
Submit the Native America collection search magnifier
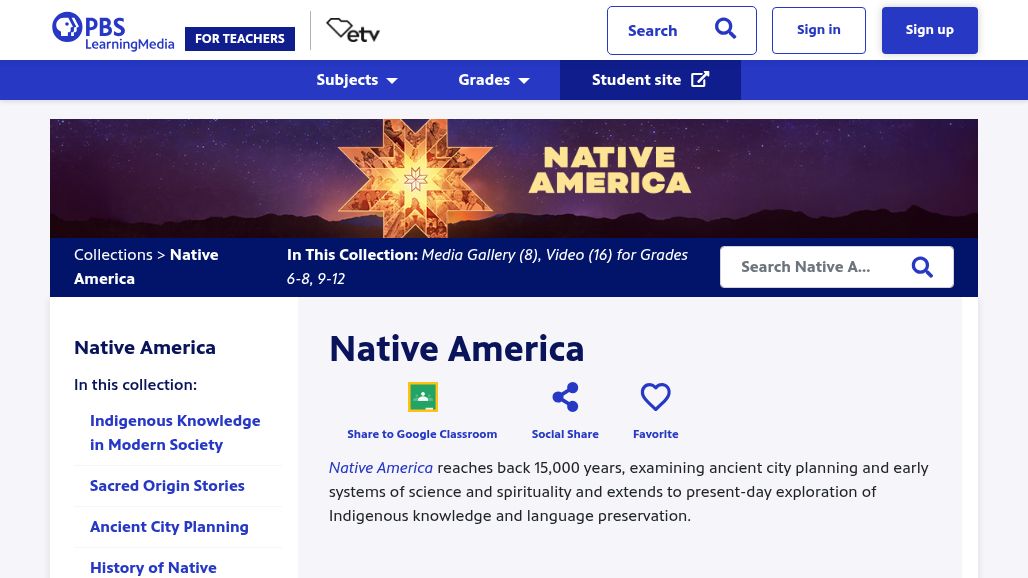coord(922,267)
